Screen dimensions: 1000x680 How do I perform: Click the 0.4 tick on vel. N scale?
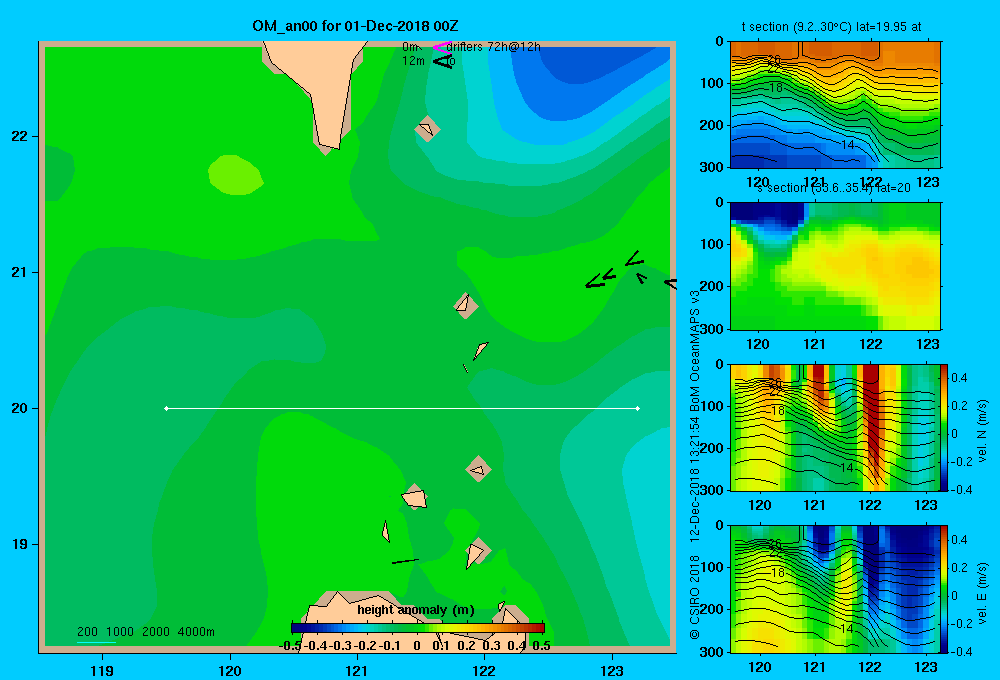coord(959,378)
